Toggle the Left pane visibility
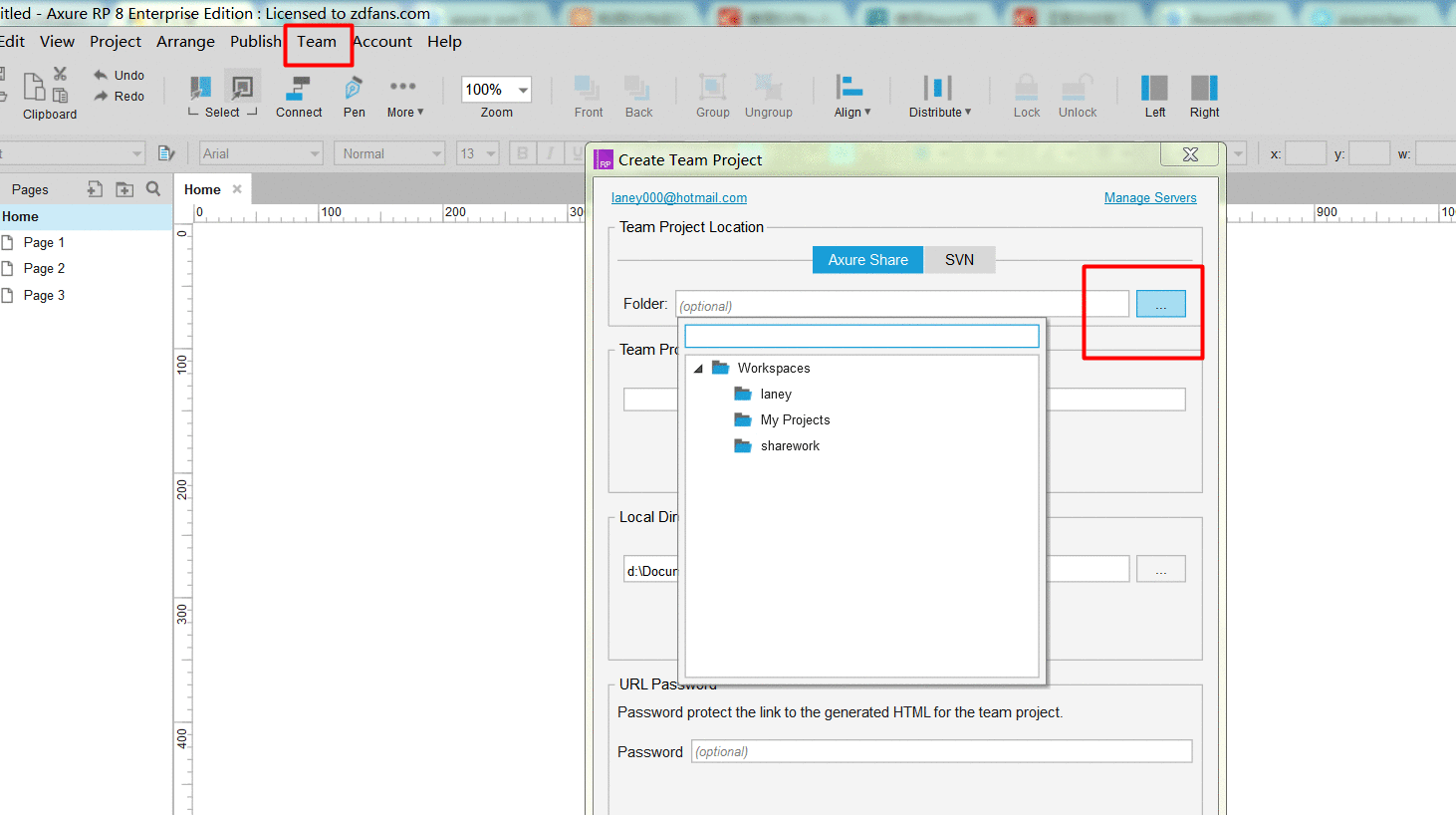The width and height of the screenshot is (1456, 815). point(1155,97)
